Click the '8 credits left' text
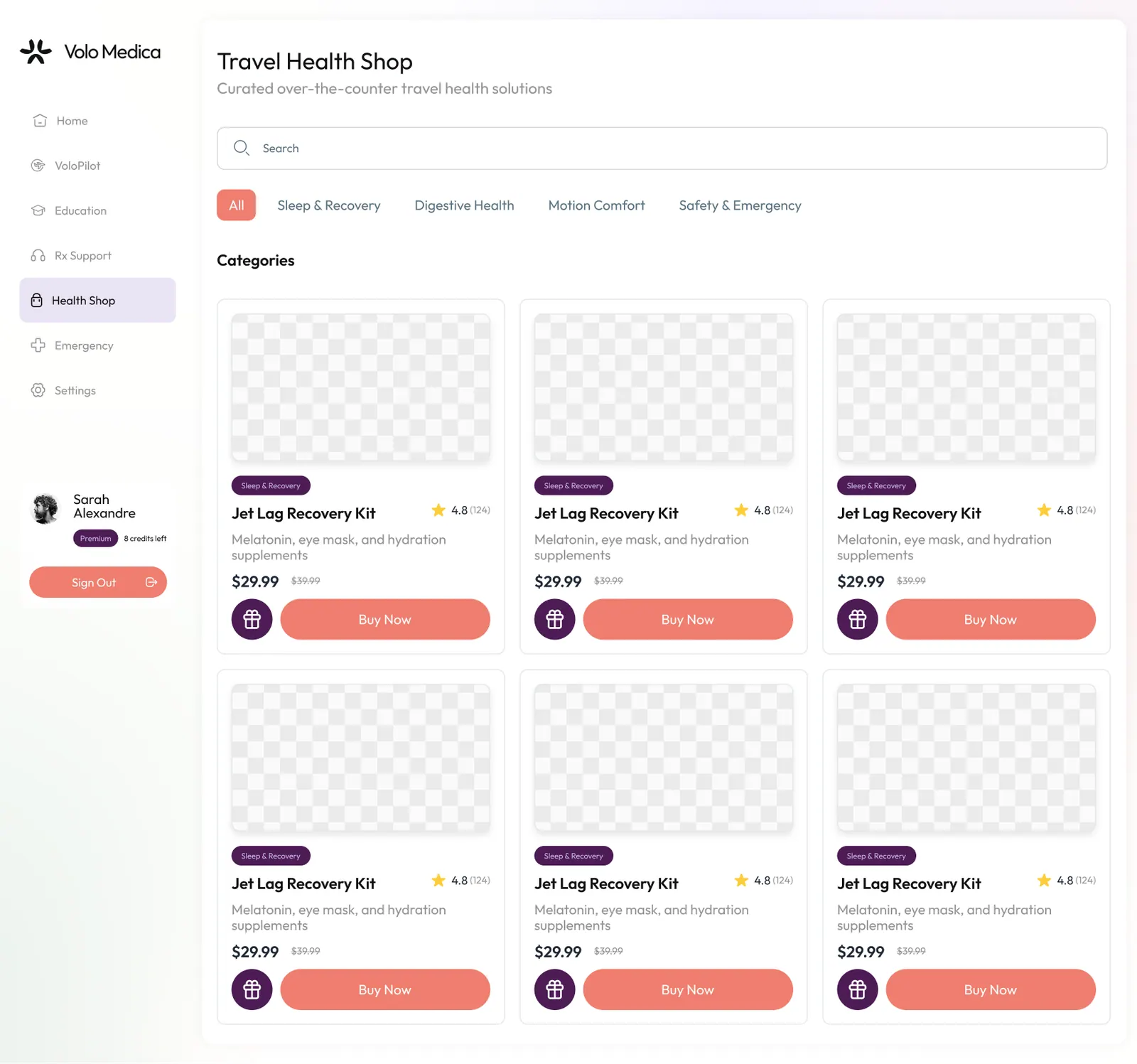 (x=145, y=538)
